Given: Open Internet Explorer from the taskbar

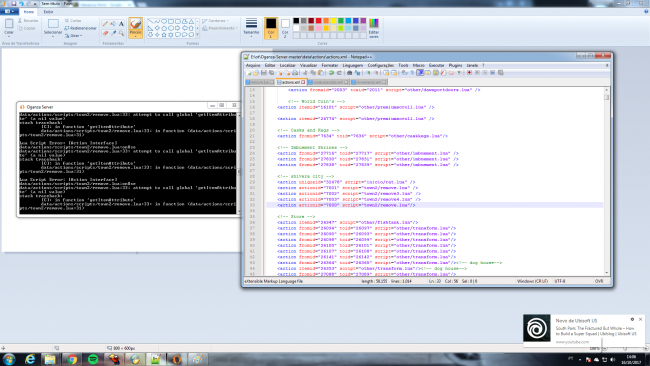Looking at the screenshot, I should click(x=30, y=359).
